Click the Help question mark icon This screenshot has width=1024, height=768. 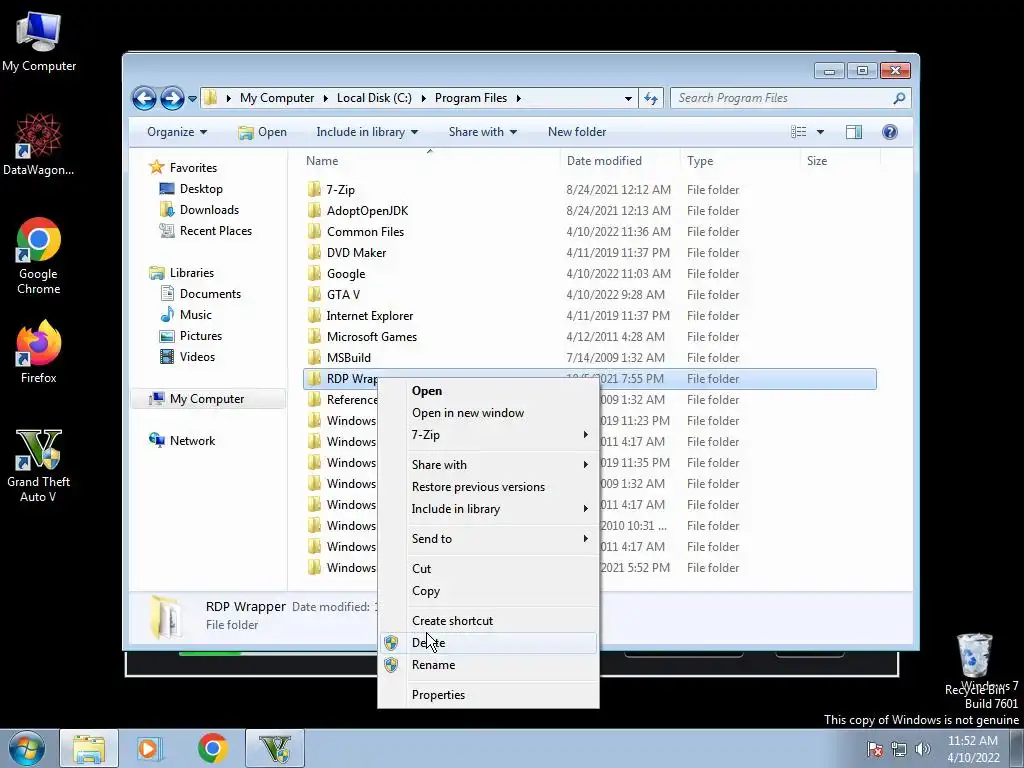[x=889, y=132]
